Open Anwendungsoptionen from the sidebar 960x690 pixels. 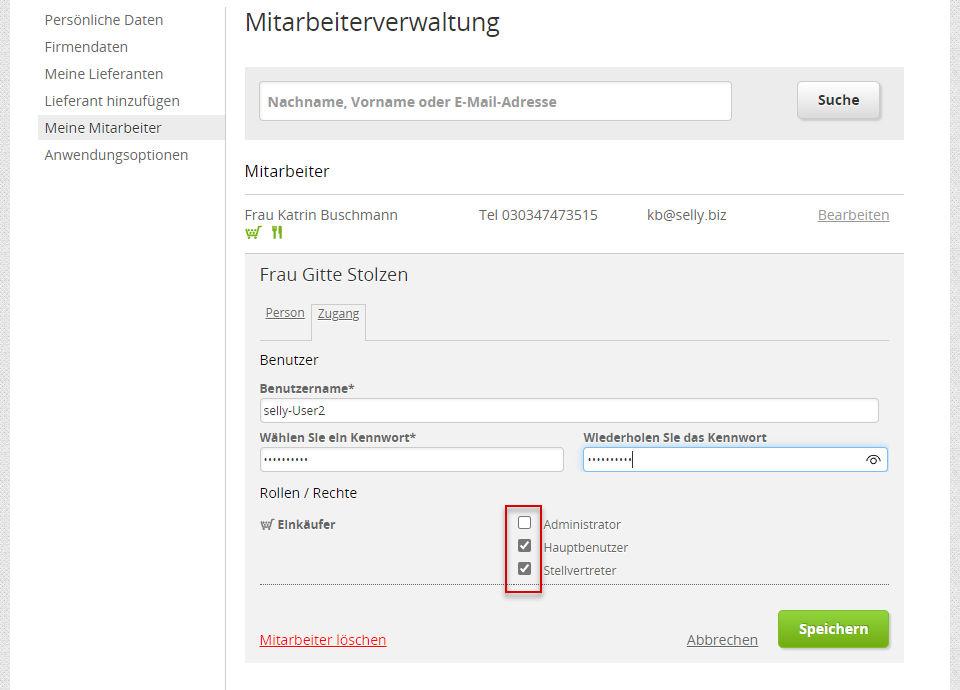click(x=116, y=155)
